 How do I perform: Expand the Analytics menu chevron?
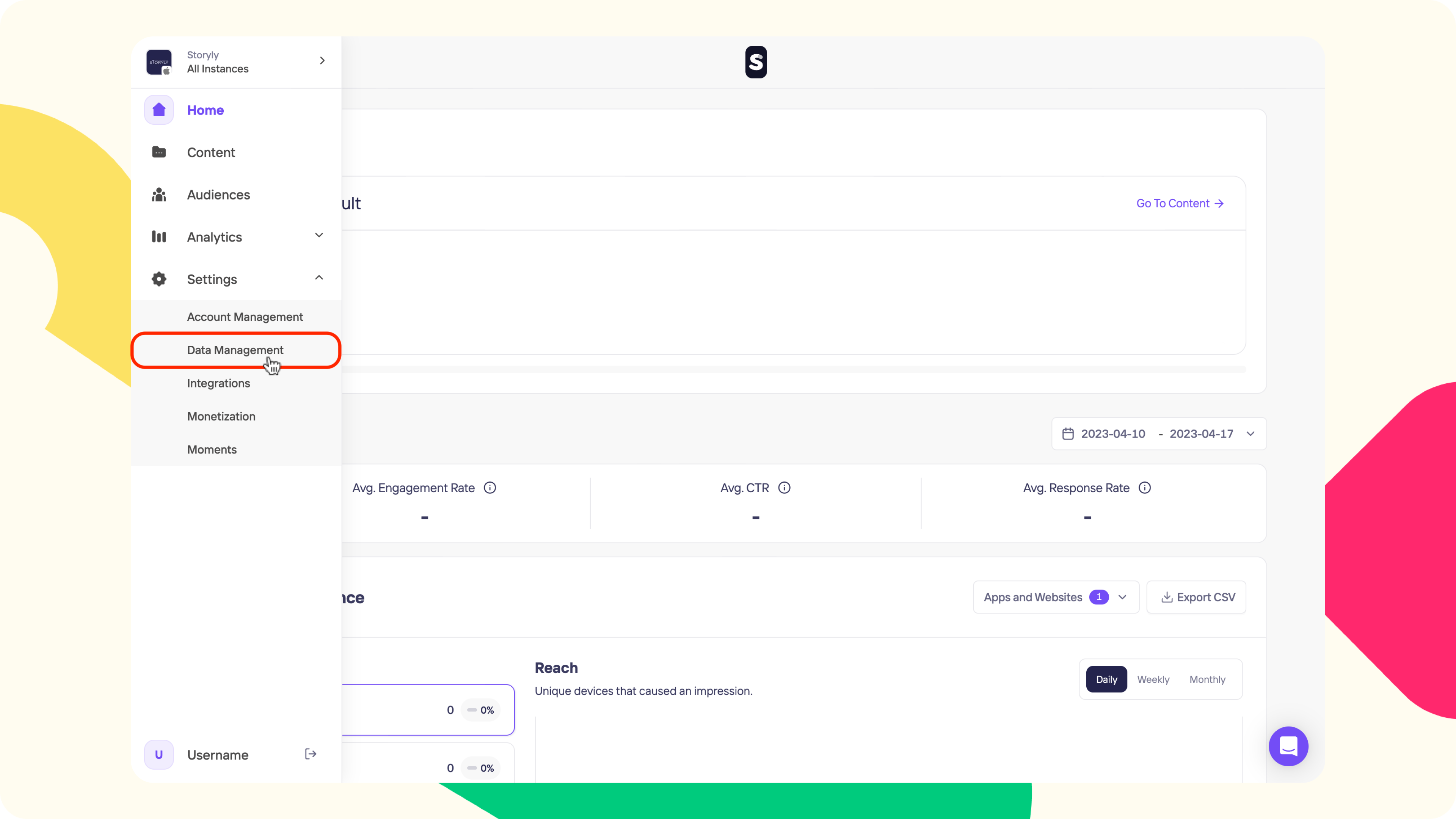pyautogui.click(x=319, y=236)
